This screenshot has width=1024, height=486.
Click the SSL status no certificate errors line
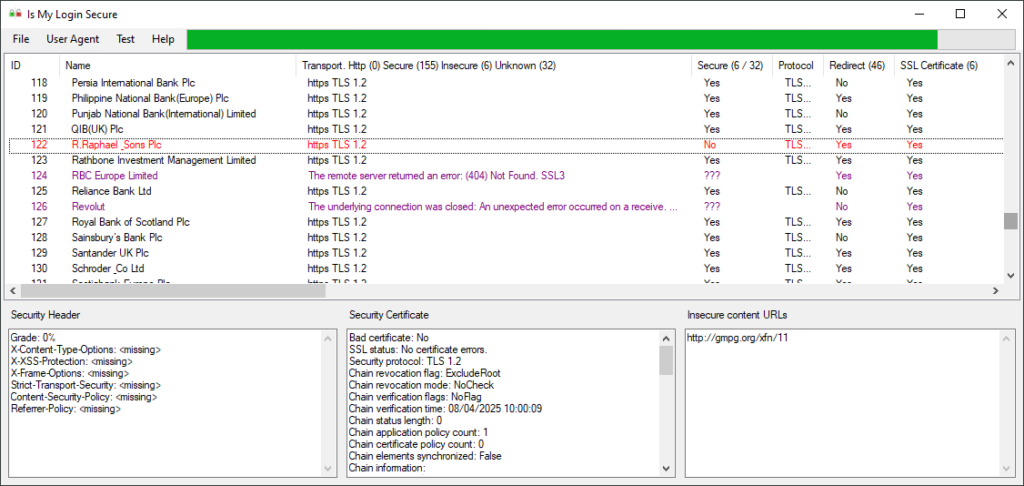click(418, 349)
